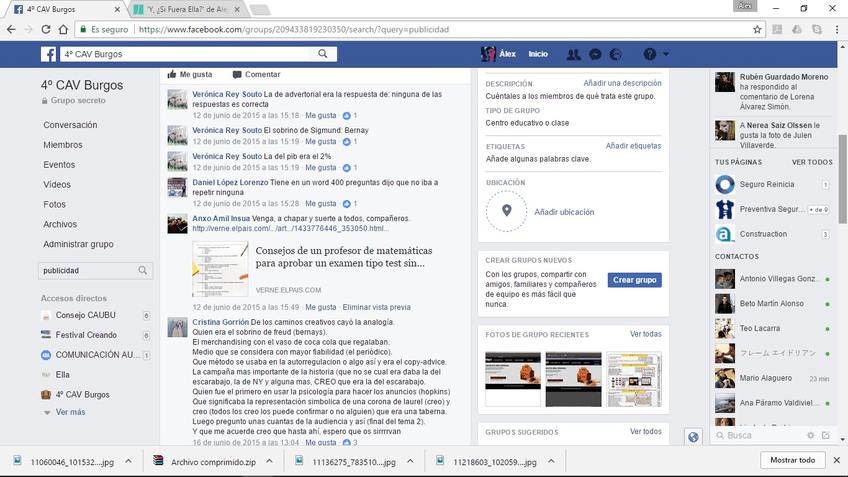
Task: Expand options for 11218603_102059 jpg download
Action: [x=551, y=461]
